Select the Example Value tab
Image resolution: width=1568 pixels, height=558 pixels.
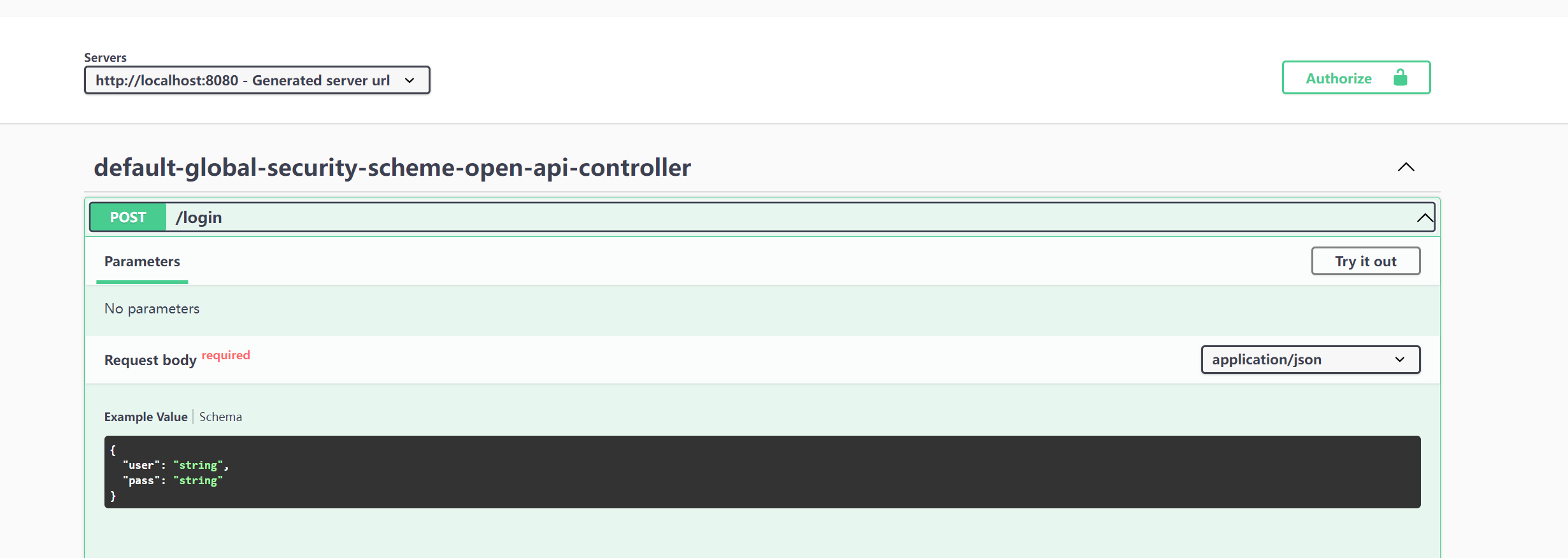(x=146, y=417)
